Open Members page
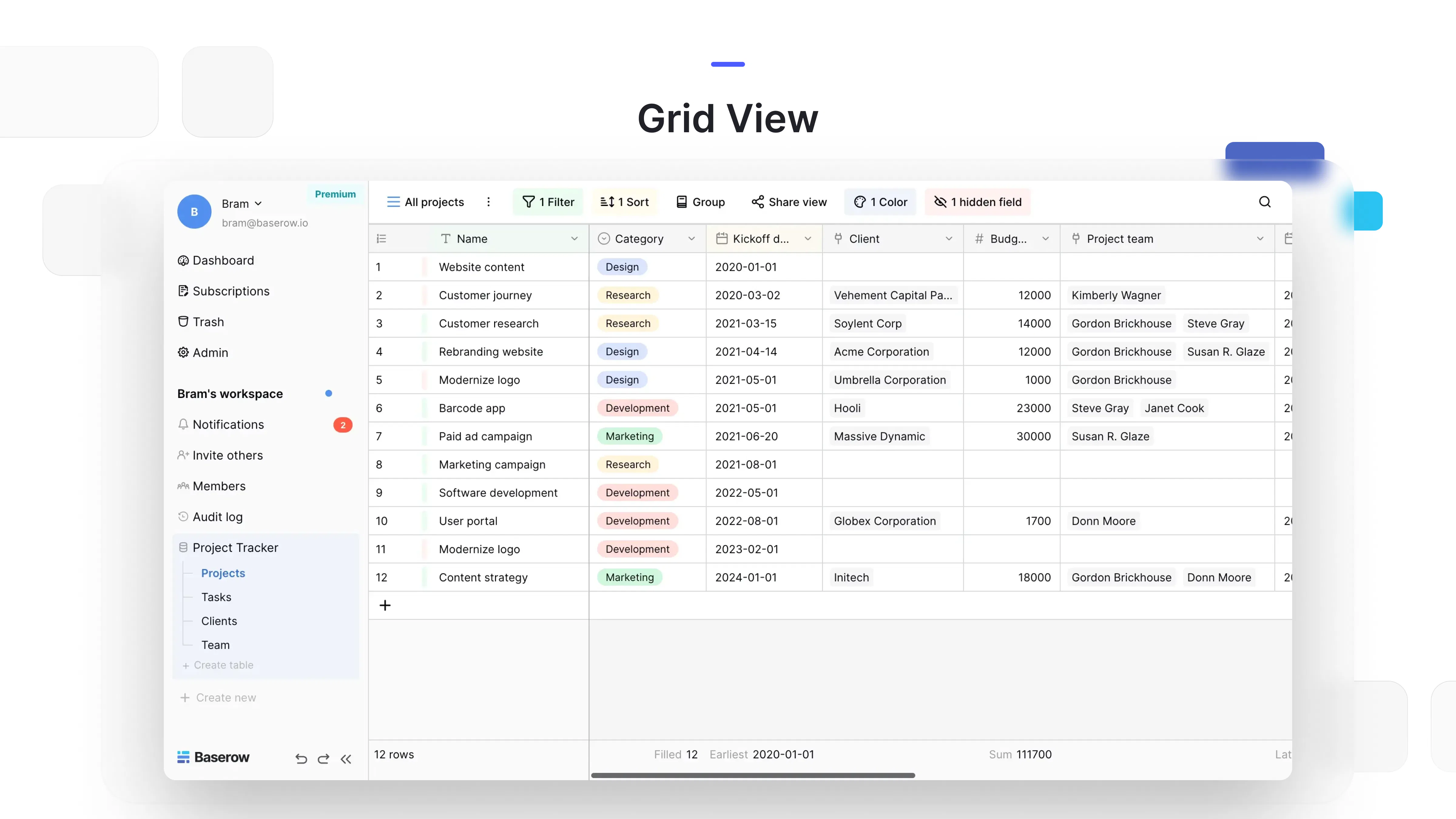Image resolution: width=1456 pixels, height=819 pixels. [x=211, y=486]
